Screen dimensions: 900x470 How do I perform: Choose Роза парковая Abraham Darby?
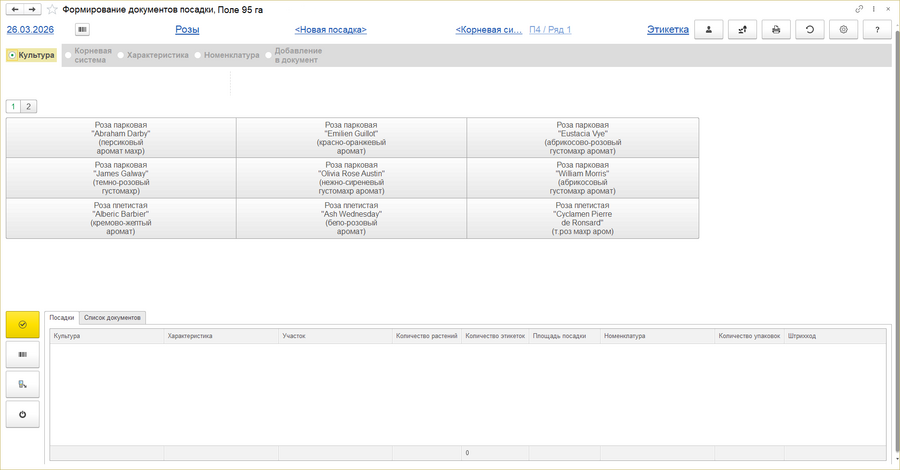point(121,138)
